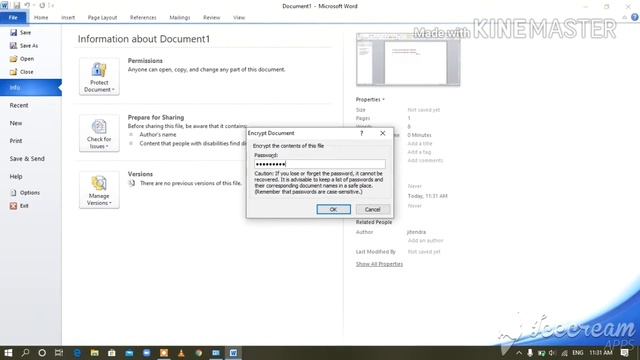Launch Microsoft Edge from the taskbar
640x360 pixels.
pos(77,353)
